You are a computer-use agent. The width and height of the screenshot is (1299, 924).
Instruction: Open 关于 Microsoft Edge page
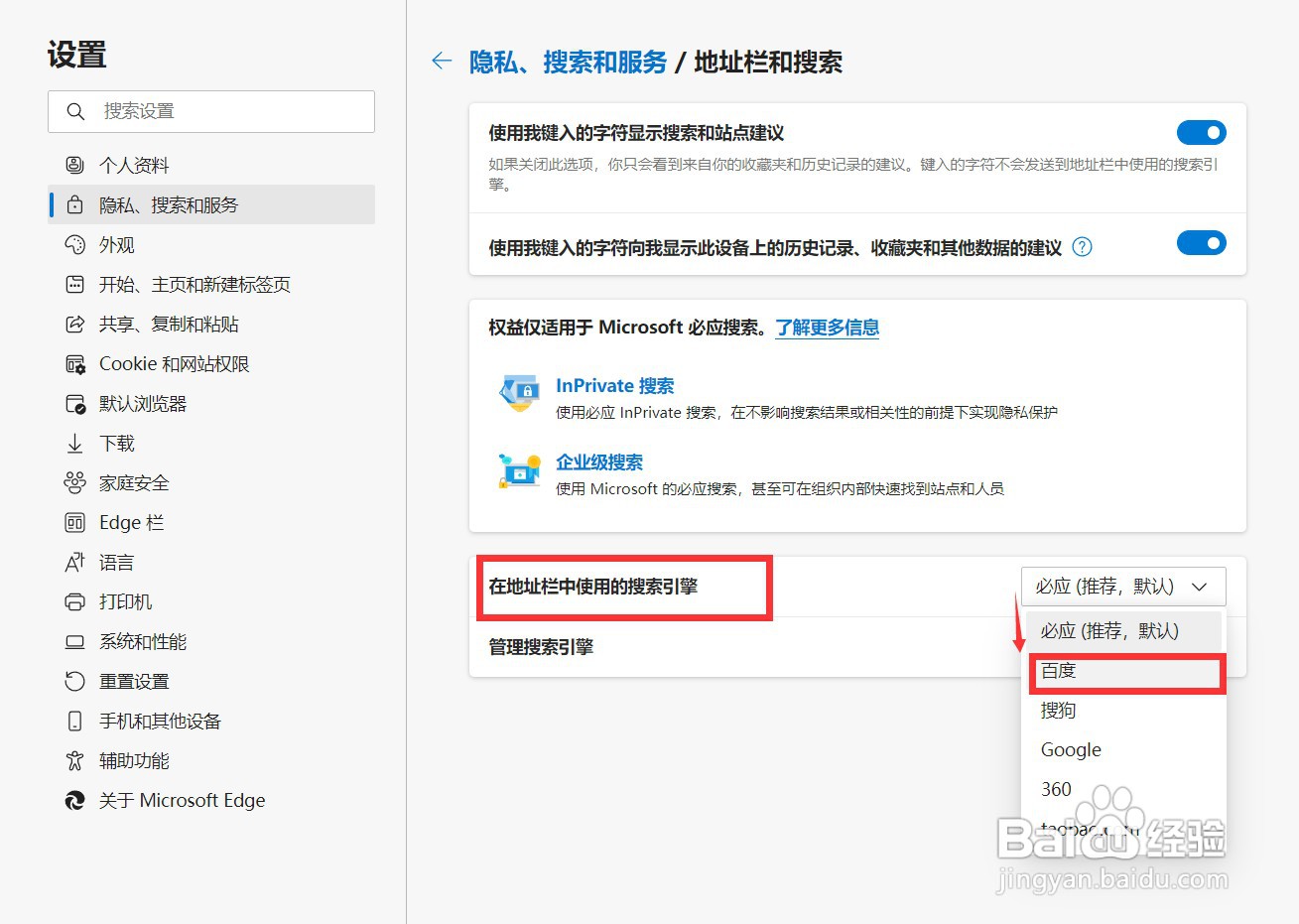75,800
